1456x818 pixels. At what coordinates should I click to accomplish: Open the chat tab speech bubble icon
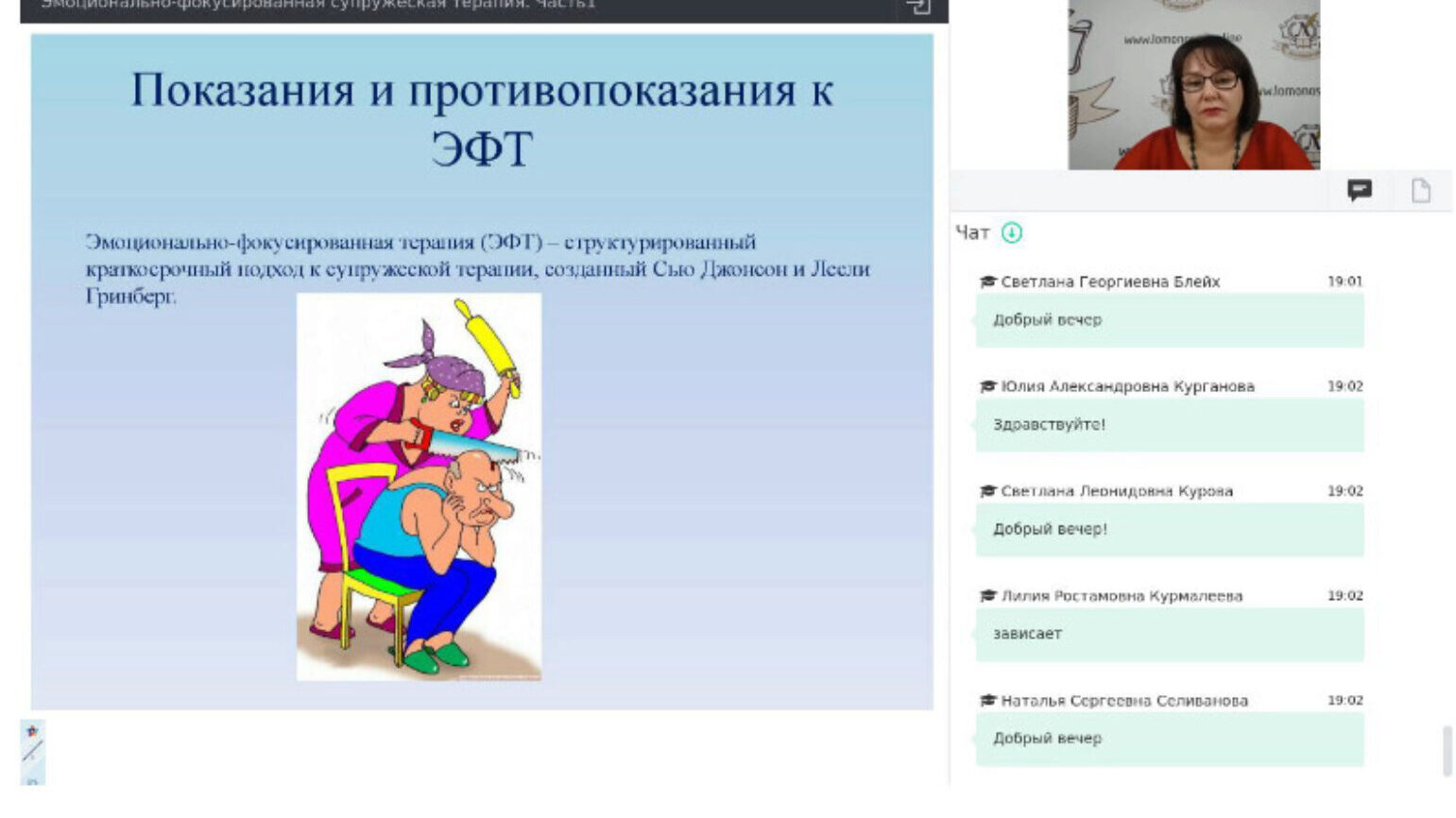pyautogui.click(x=1359, y=191)
